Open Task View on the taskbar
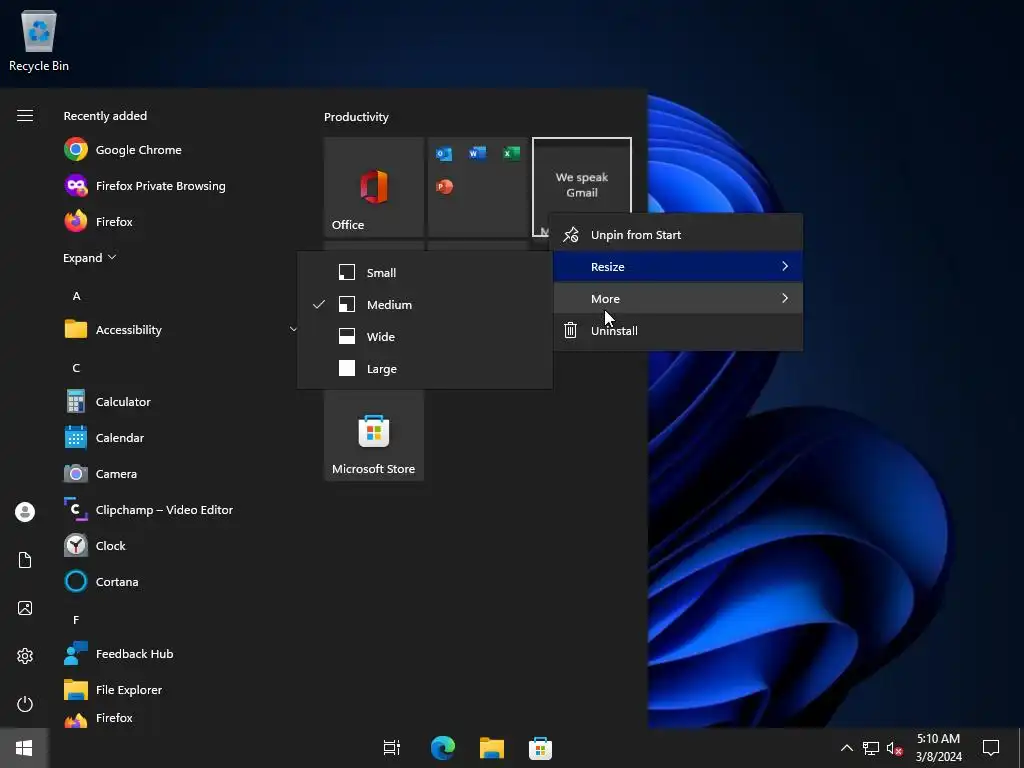Image resolution: width=1024 pixels, height=768 pixels. (x=392, y=748)
